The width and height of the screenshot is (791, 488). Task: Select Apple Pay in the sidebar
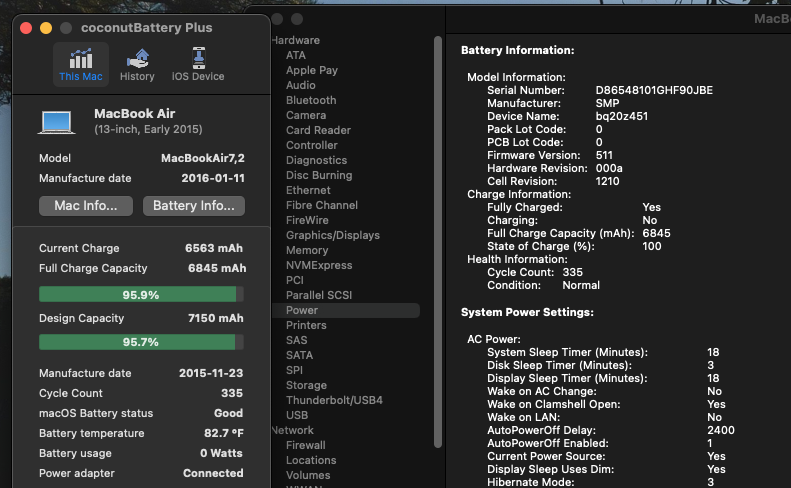pyautogui.click(x=312, y=70)
